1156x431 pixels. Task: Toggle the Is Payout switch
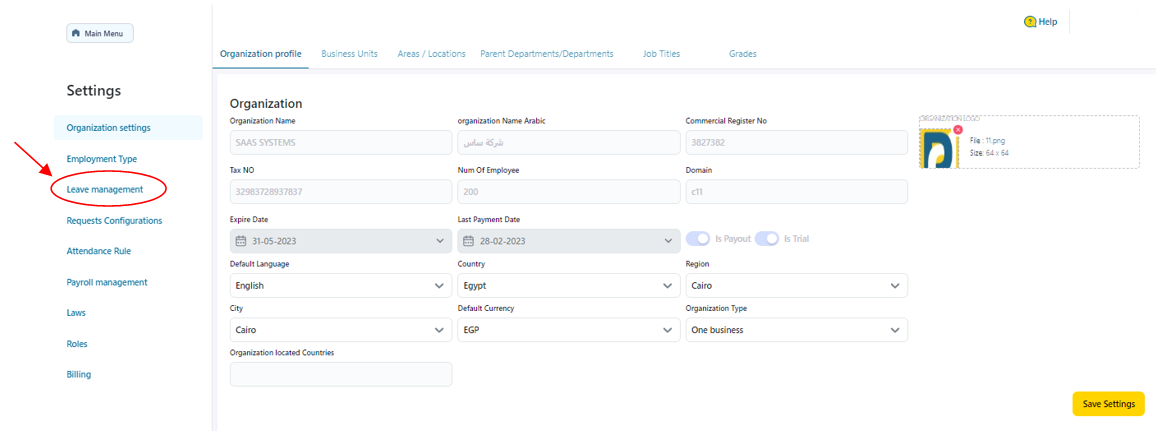point(698,239)
